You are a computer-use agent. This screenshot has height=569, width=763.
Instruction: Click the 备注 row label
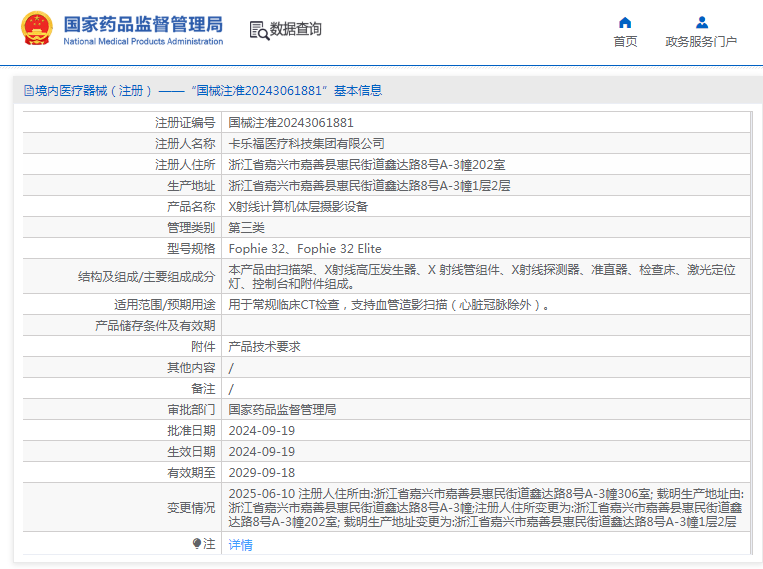(x=203, y=388)
